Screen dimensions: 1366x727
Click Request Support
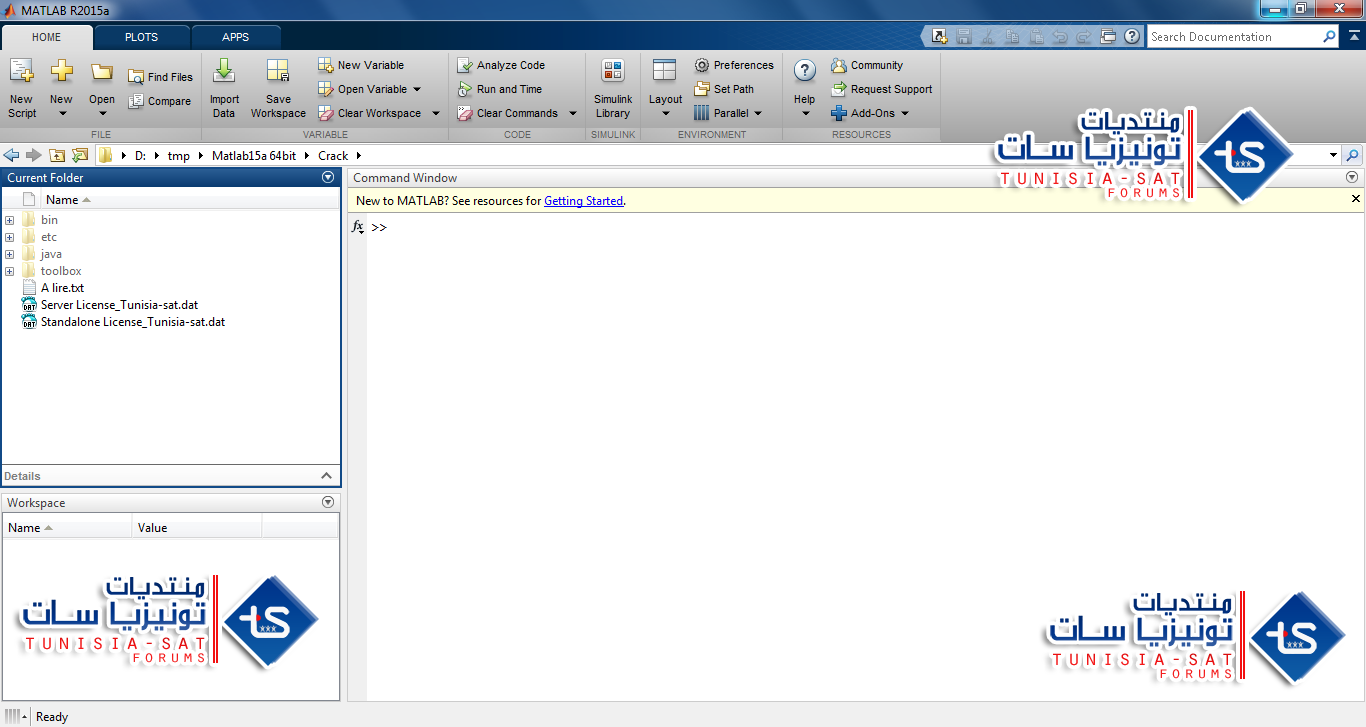click(882, 89)
